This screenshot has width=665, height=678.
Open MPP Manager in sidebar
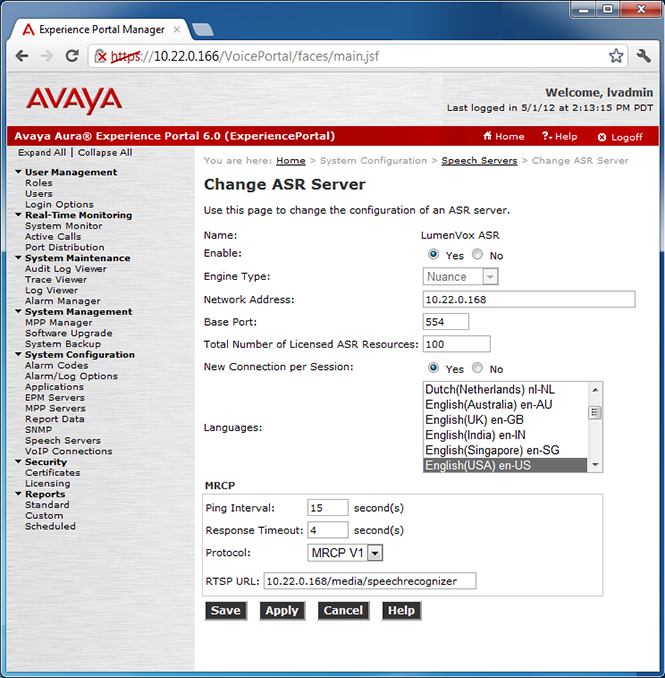[x=58, y=323]
